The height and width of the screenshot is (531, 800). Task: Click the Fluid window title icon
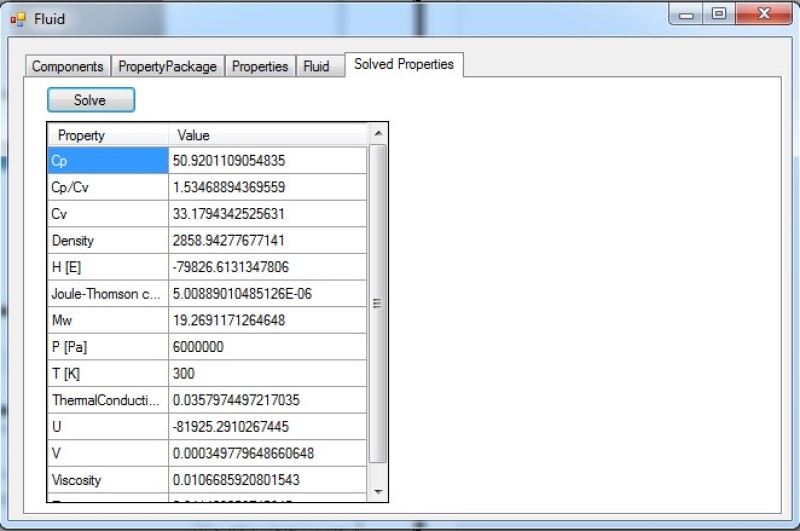pyautogui.click(x=17, y=17)
